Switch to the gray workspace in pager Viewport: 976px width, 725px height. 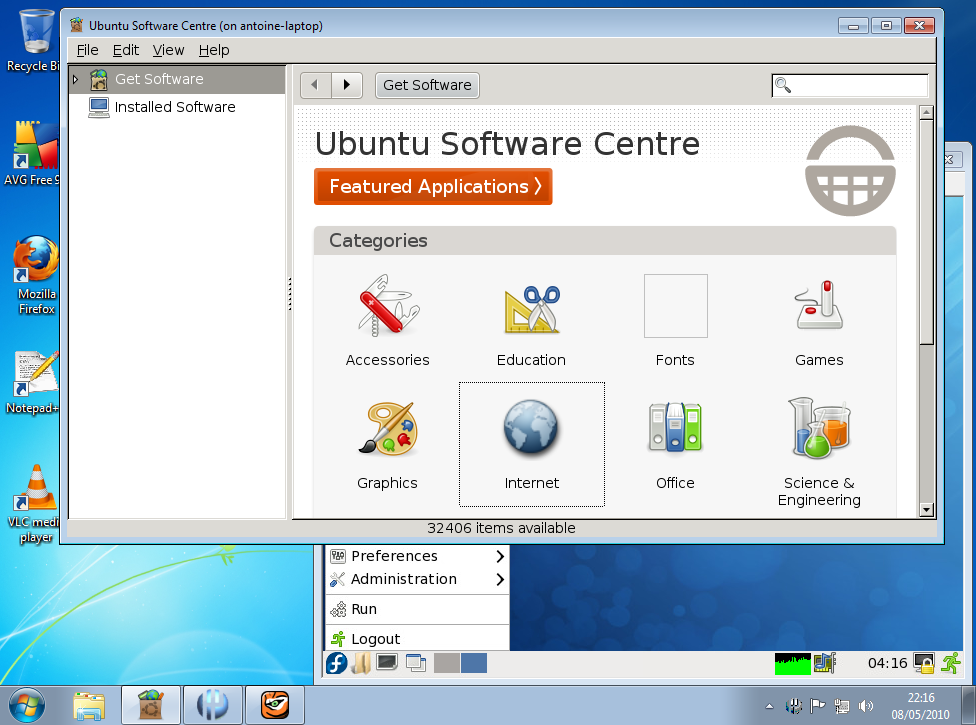pyautogui.click(x=446, y=663)
